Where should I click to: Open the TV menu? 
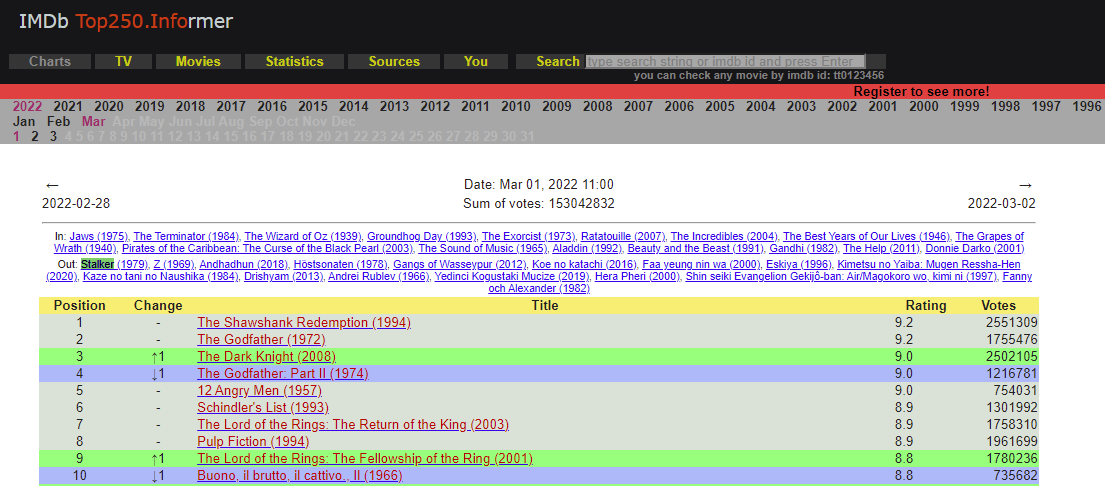click(123, 62)
